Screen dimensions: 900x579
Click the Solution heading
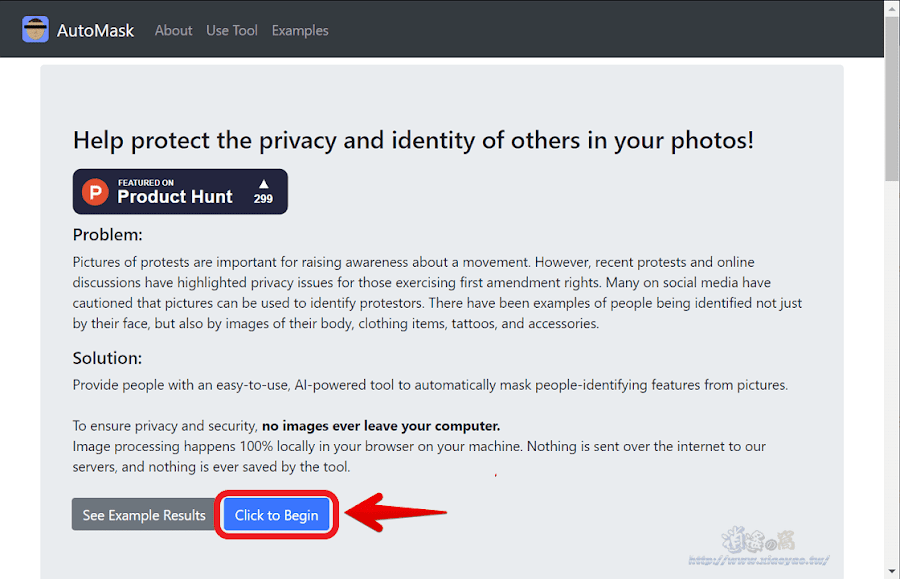[107, 358]
